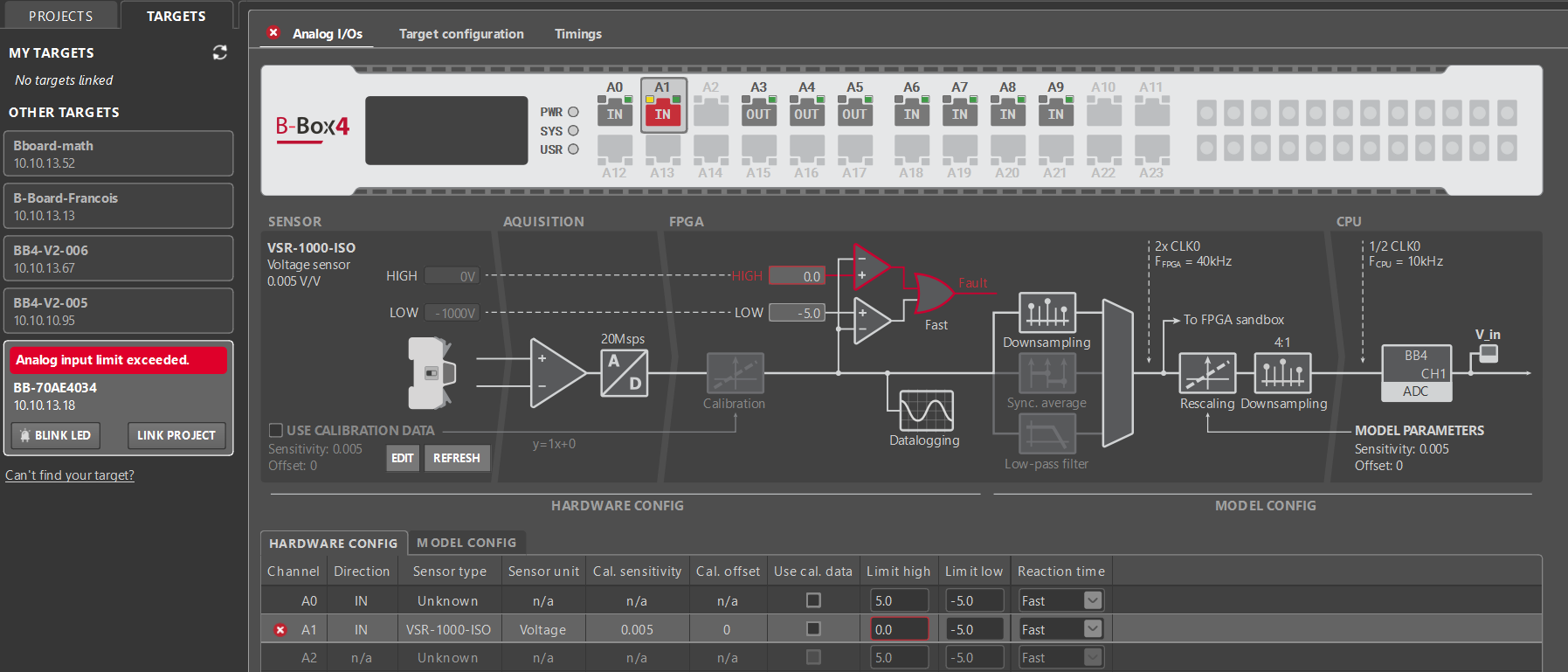Viewport: 1568px width, 672px height.
Task: Click the Calibration block icon
Action: pyautogui.click(x=735, y=373)
